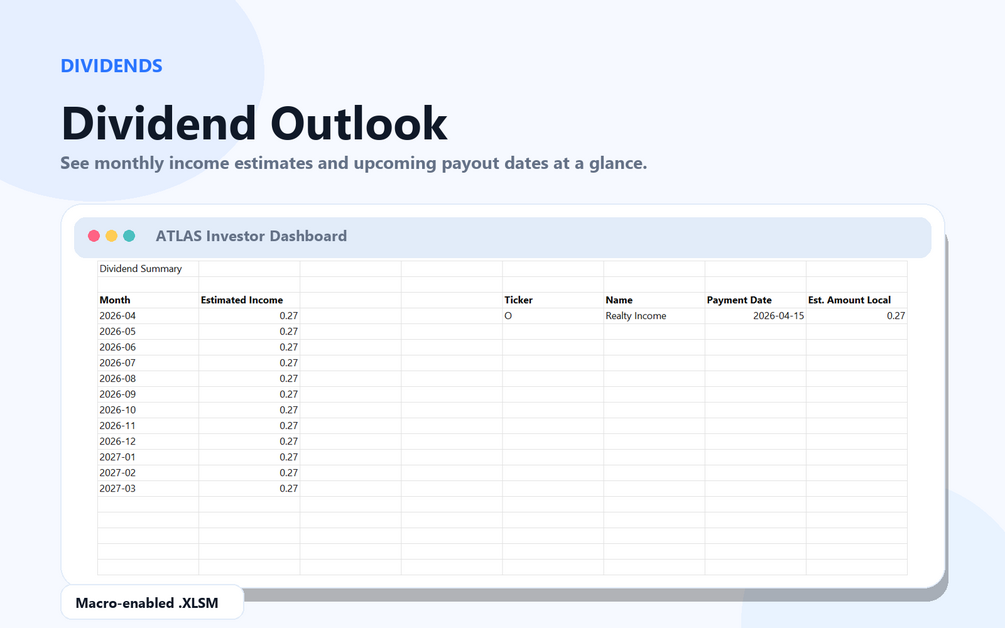Click the yellow window dot

(112, 236)
